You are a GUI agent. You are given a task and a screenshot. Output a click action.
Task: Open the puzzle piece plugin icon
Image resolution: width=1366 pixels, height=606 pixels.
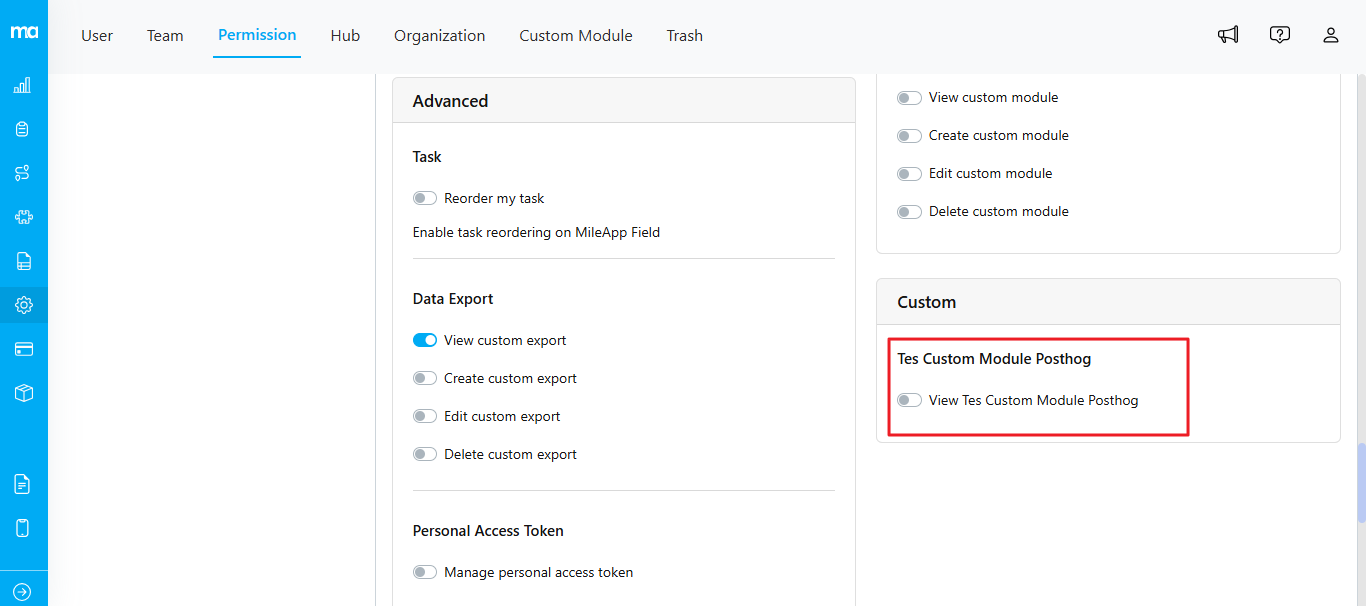pos(23,217)
